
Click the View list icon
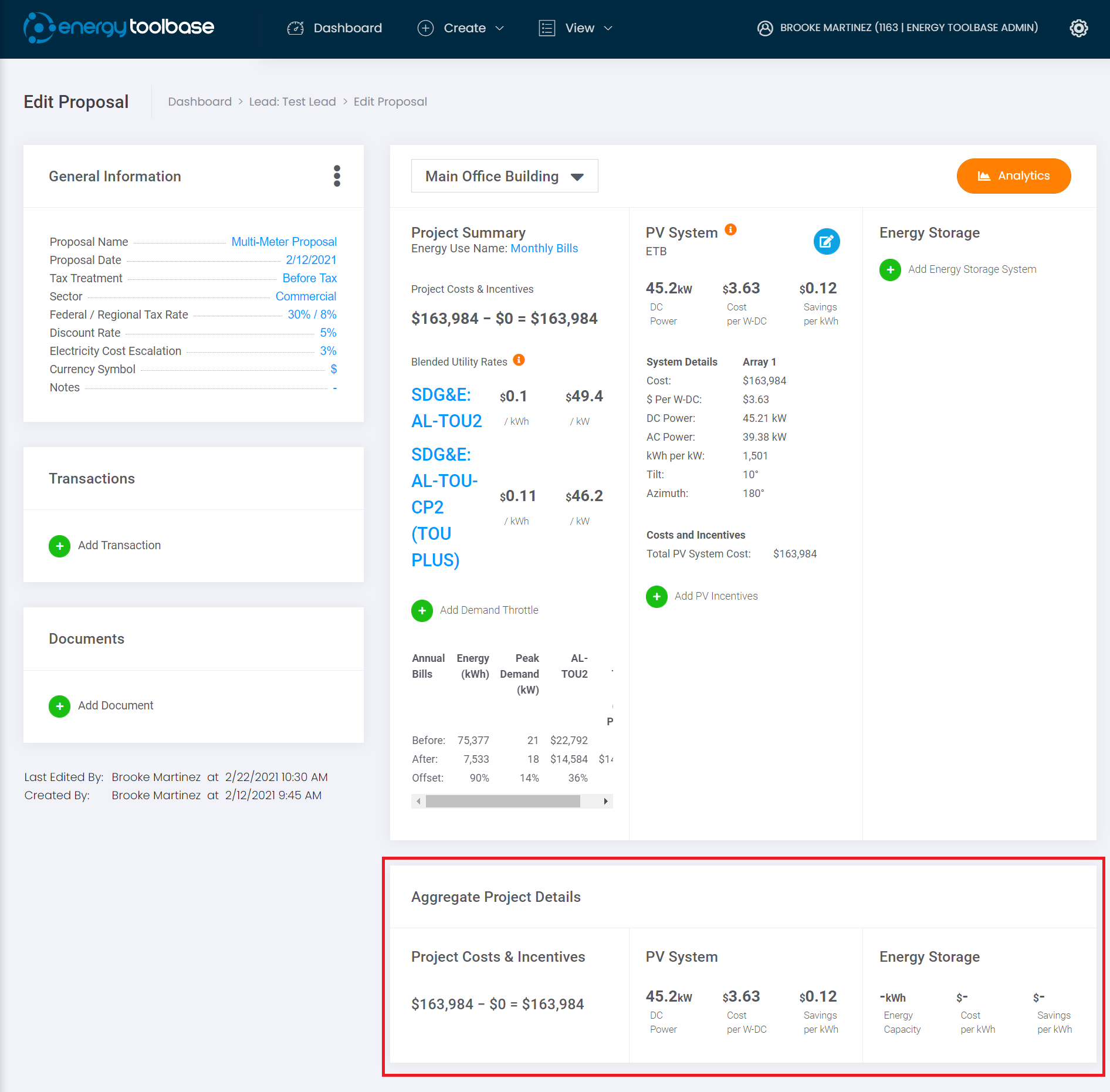(547, 28)
